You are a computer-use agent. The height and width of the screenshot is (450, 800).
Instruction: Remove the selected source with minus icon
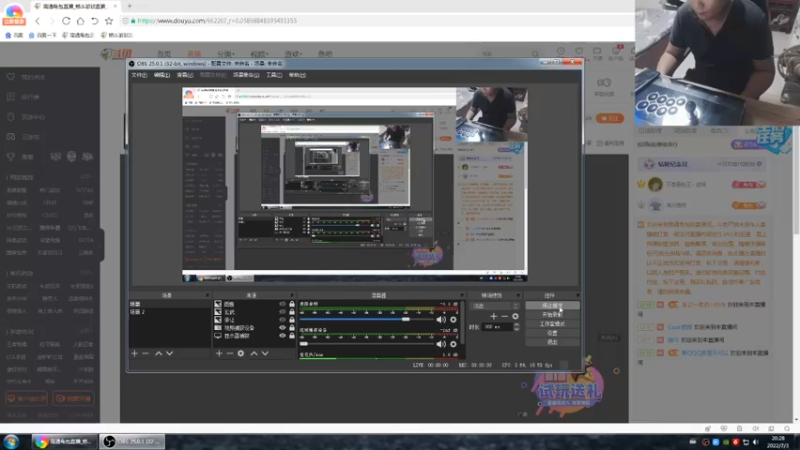[230, 353]
